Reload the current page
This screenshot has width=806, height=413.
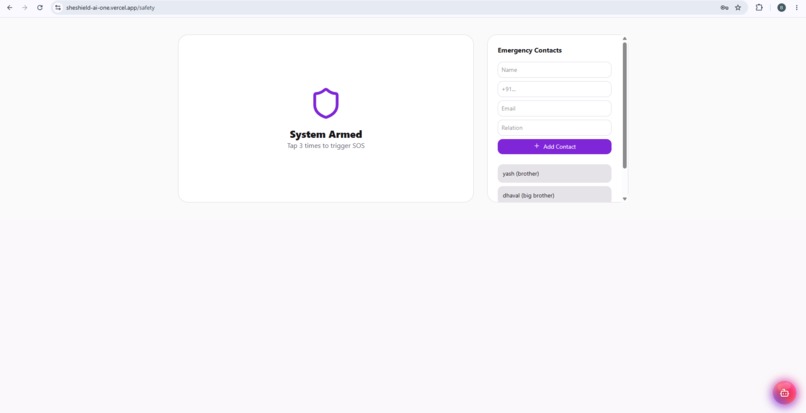[x=40, y=8]
